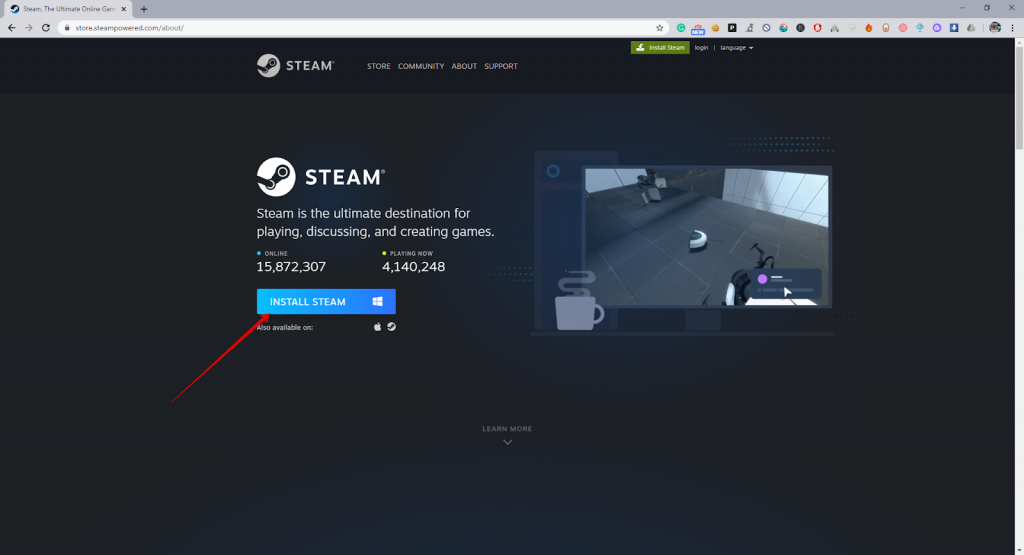Click the blue Install Steam button
Viewport: 1024px width, 555px height.
click(x=326, y=302)
